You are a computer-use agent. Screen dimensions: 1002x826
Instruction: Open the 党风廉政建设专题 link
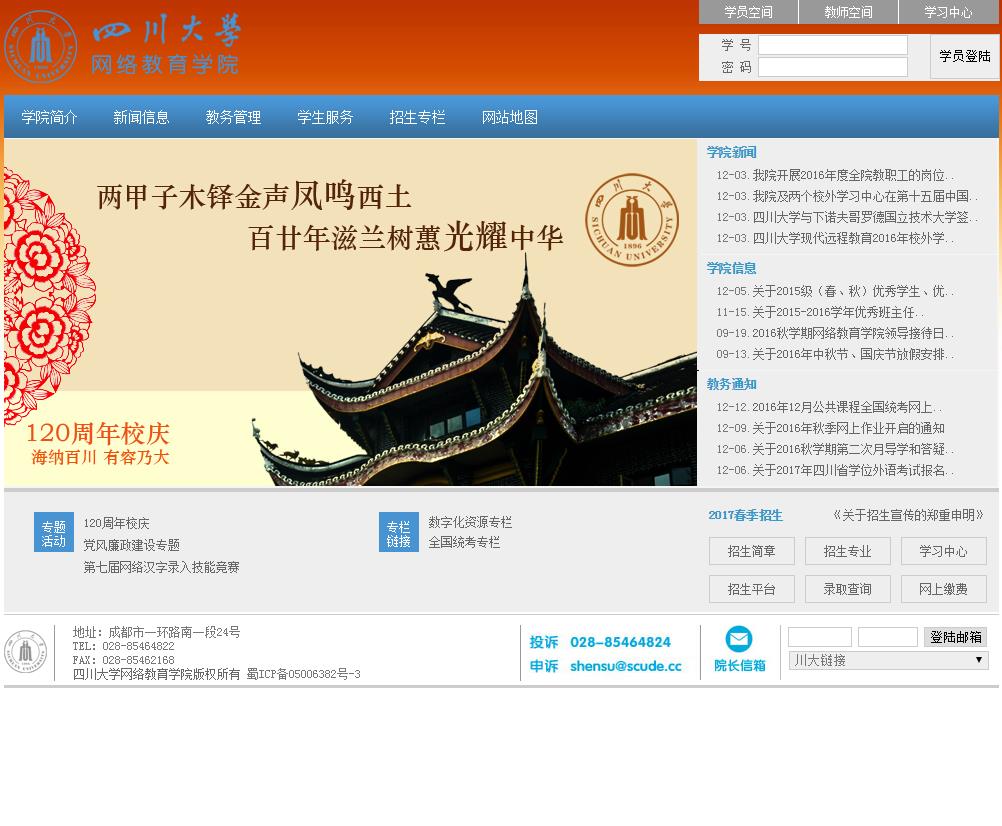pos(132,545)
